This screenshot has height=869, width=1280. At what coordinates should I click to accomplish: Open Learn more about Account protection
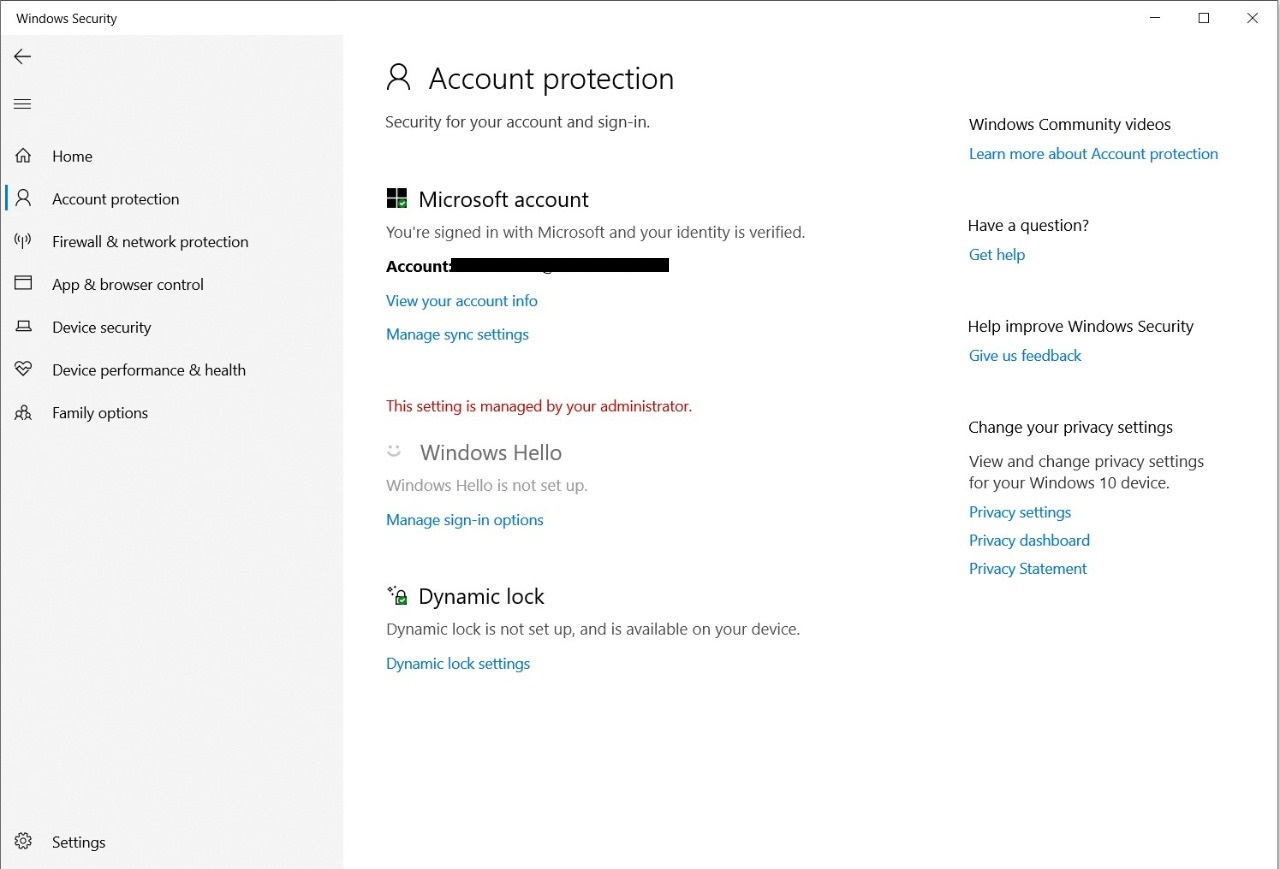pos(1093,154)
